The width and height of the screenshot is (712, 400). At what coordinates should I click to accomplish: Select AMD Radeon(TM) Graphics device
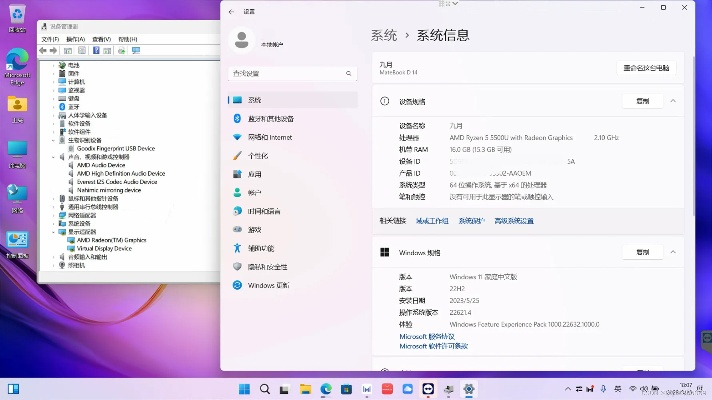point(111,240)
